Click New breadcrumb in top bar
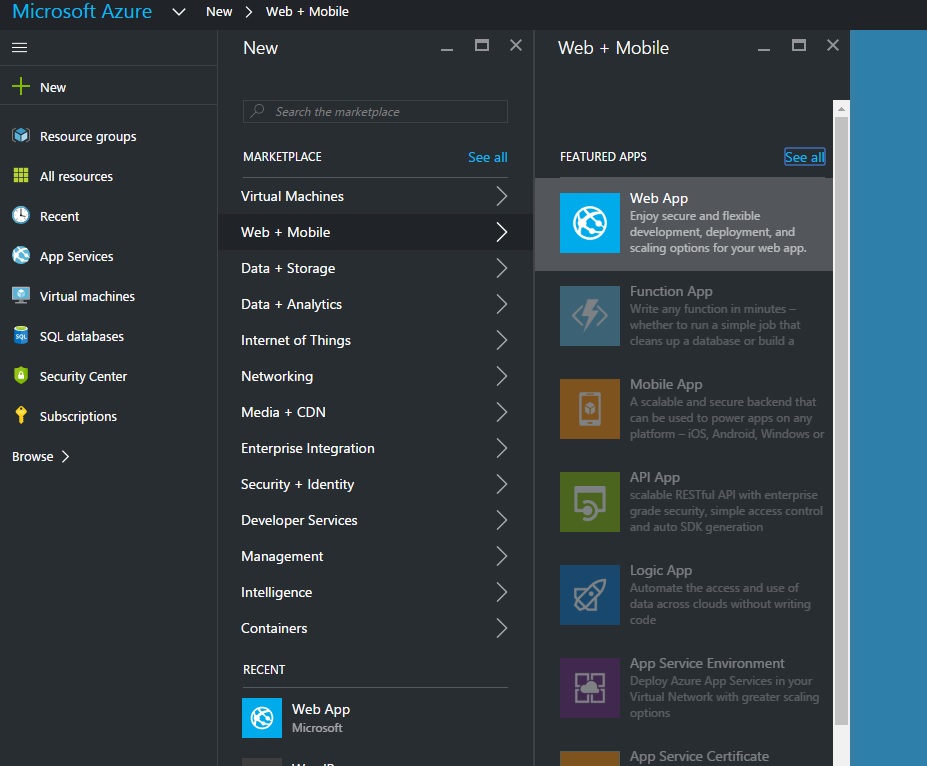 coord(219,12)
